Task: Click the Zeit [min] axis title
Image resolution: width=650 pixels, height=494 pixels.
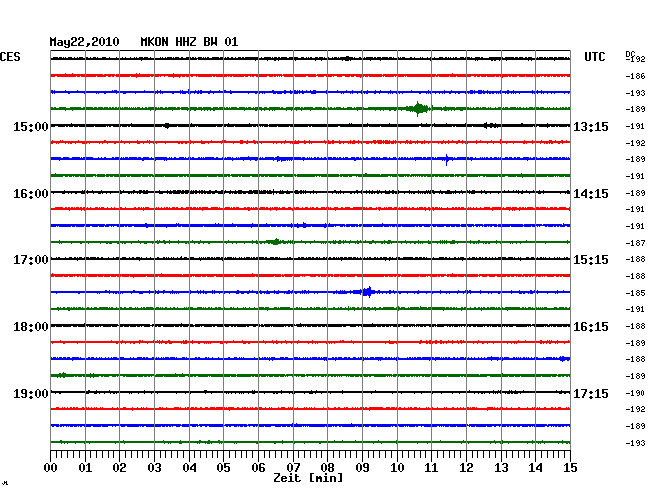Action: 308,478
